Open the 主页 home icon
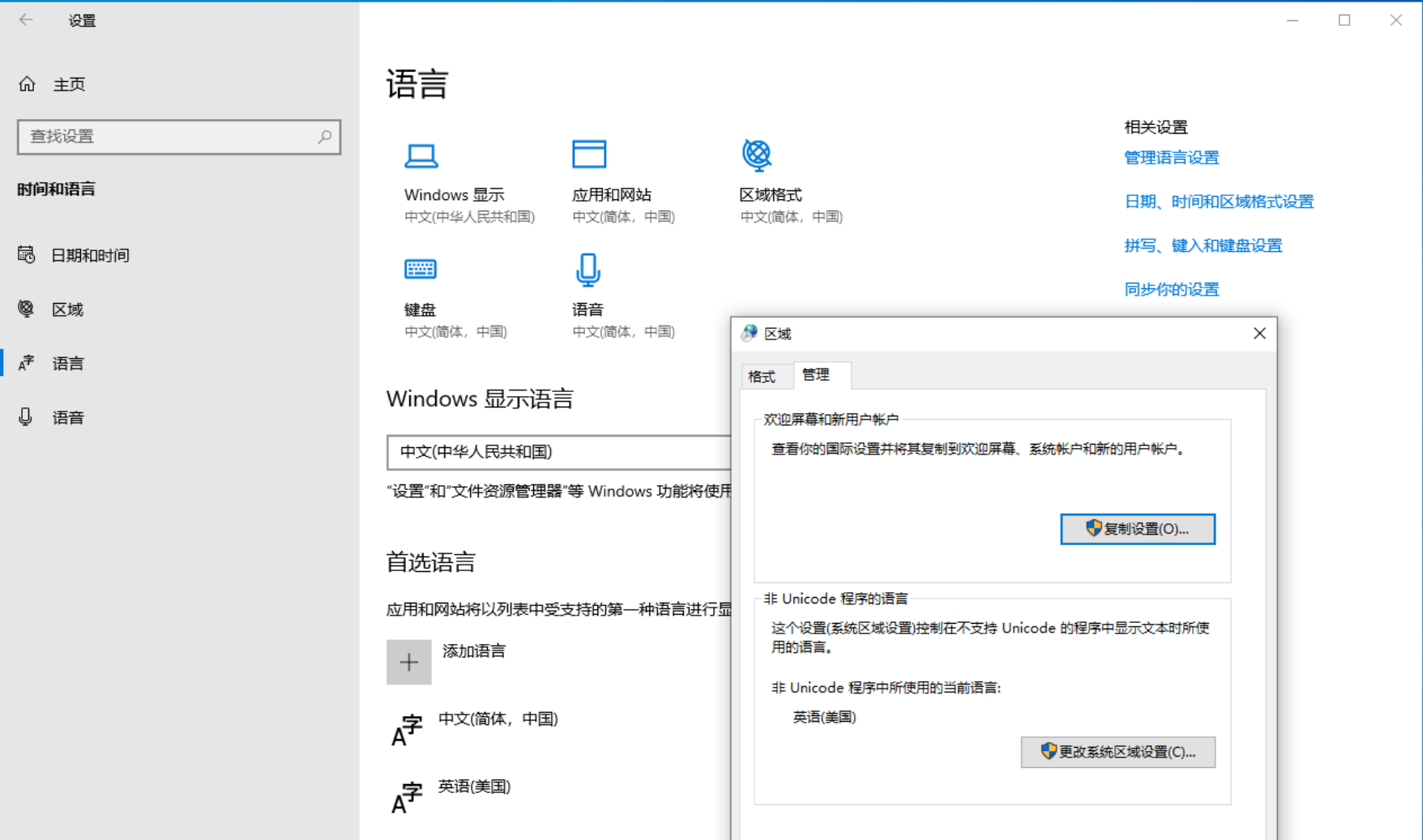1423x840 pixels. click(x=27, y=84)
